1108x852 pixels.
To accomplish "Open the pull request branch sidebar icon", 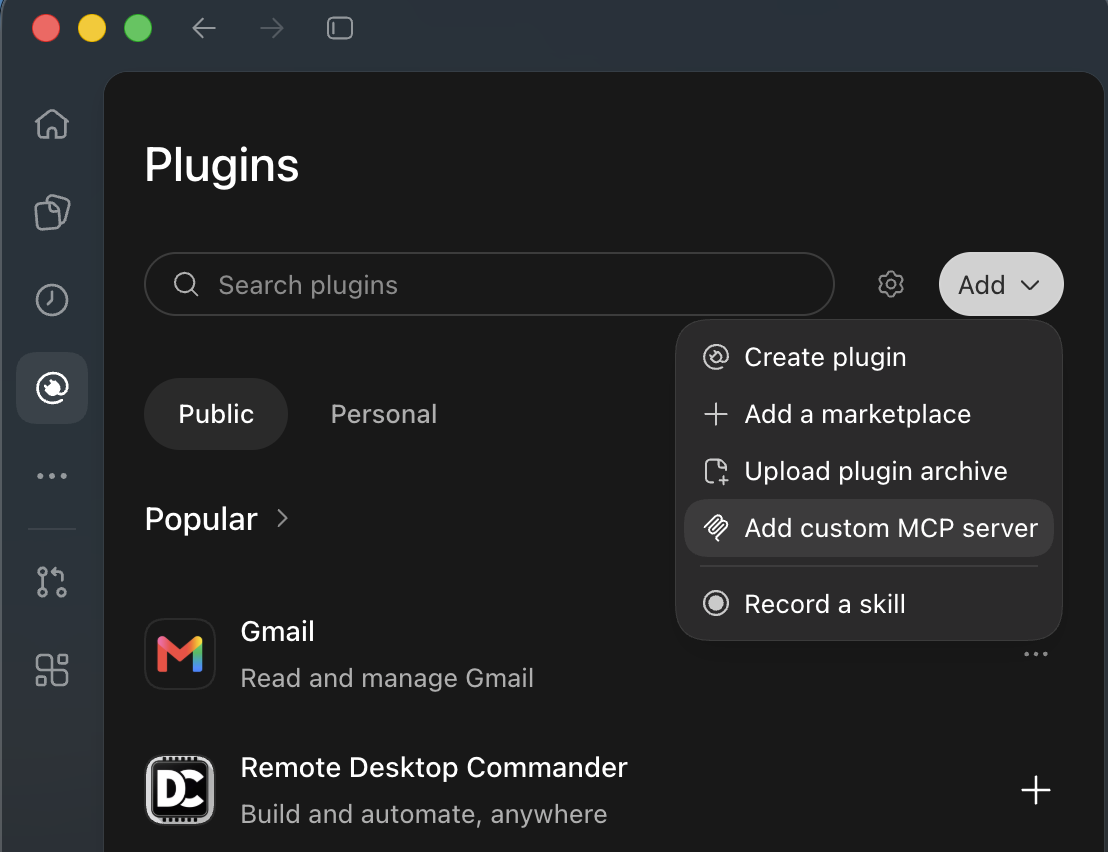I will pos(52,582).
